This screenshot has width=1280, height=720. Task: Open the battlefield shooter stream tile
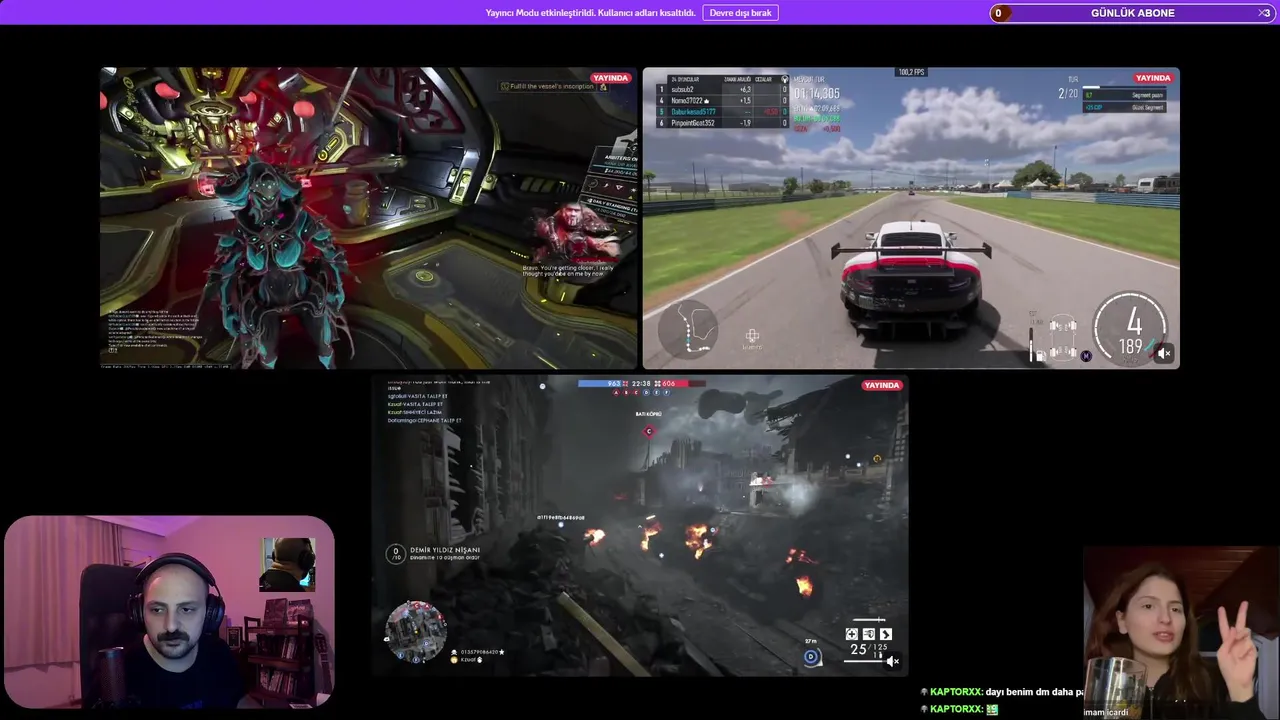[640, 526]
